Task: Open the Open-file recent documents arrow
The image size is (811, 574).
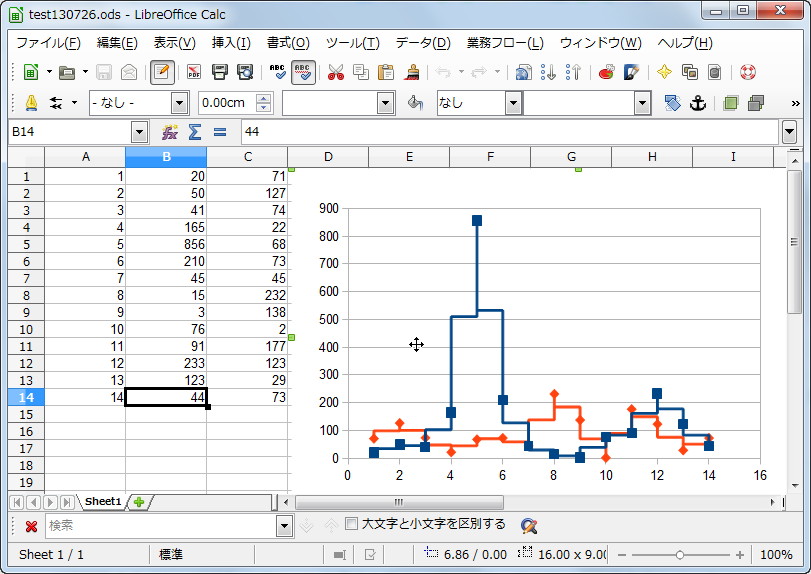Action: click(85, 72)
